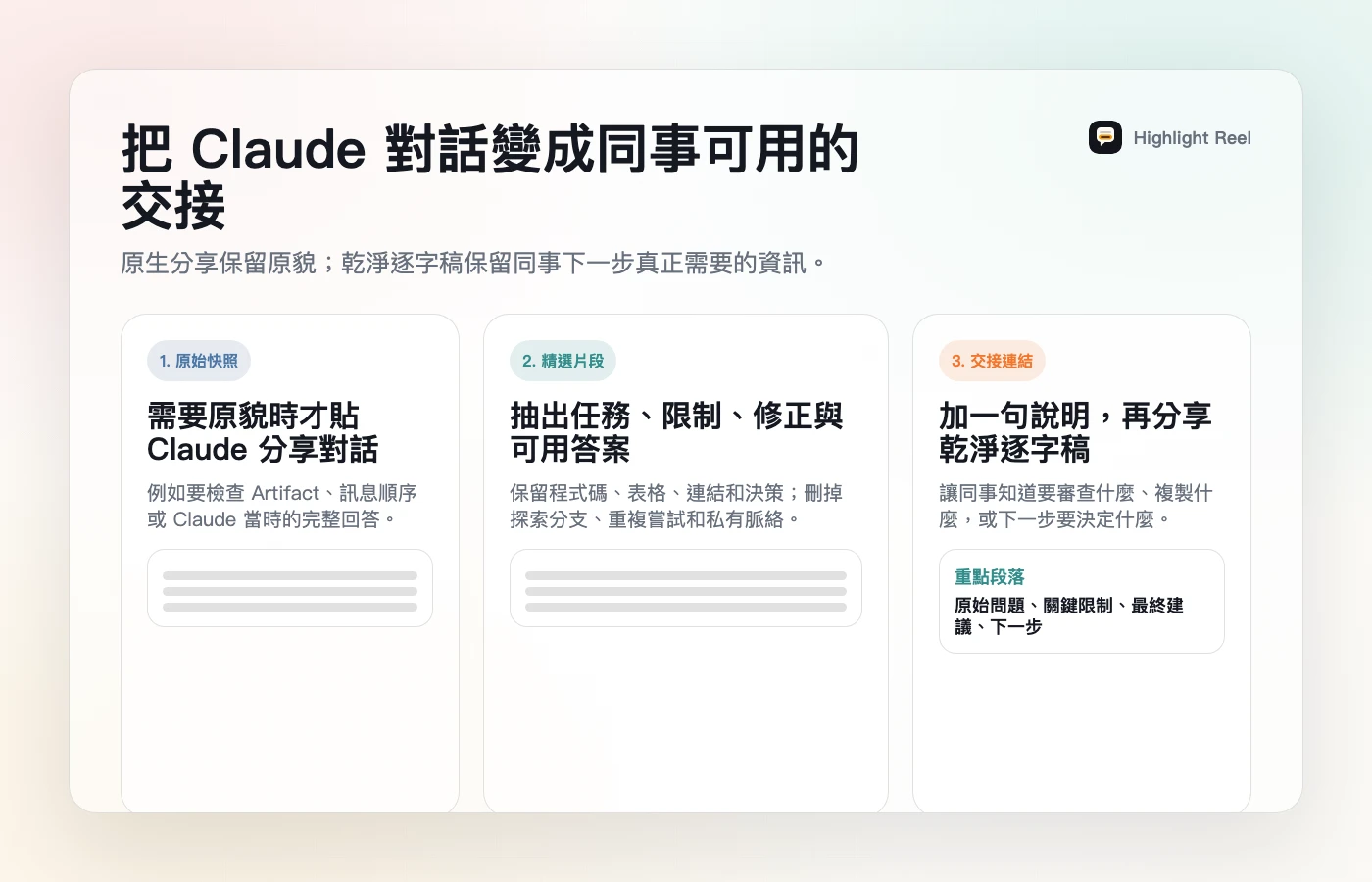Click heading 加一句說明，再分享乾淨逐字稿
1372x882 pixels.
tap(1075, 432)
